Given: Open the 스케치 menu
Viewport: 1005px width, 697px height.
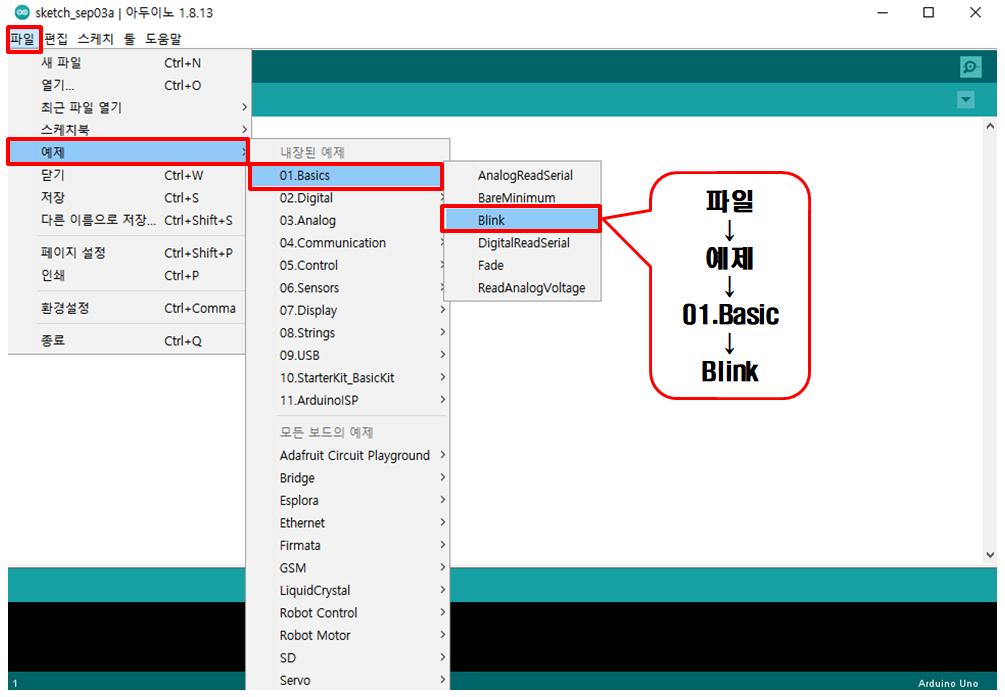Looking at the screenshot, I should [x=96, y=39].
